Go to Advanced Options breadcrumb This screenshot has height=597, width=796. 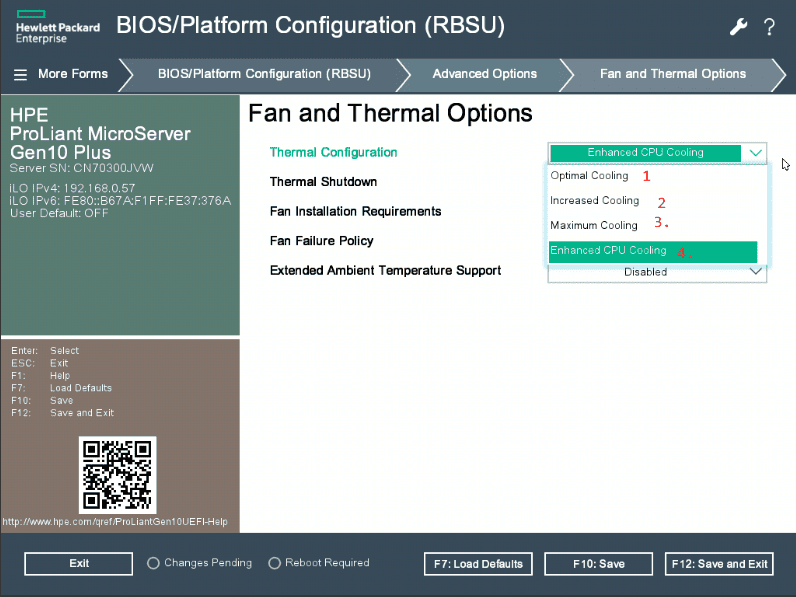(485, 74)
